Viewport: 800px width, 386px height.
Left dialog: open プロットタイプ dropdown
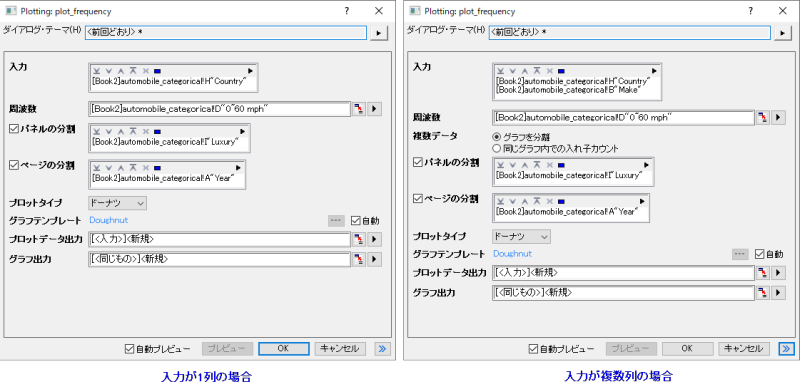click(x=118, y=203)
